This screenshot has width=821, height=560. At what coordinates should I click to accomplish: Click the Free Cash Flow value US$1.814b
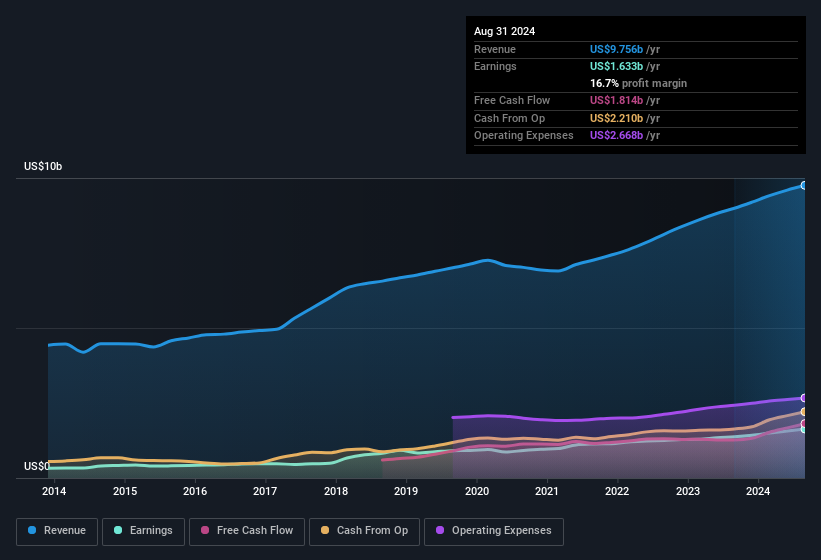click(x=616, y=100)
